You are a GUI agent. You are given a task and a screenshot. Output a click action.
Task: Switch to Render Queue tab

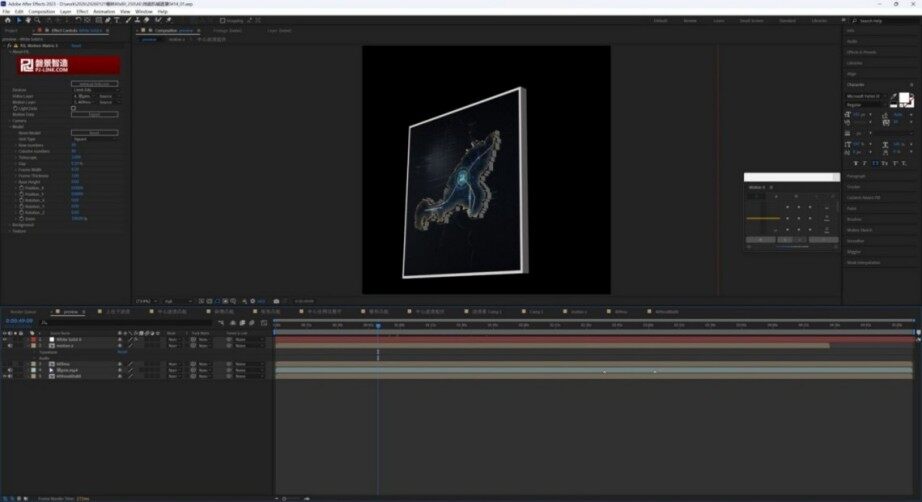[x=23, y=312]
